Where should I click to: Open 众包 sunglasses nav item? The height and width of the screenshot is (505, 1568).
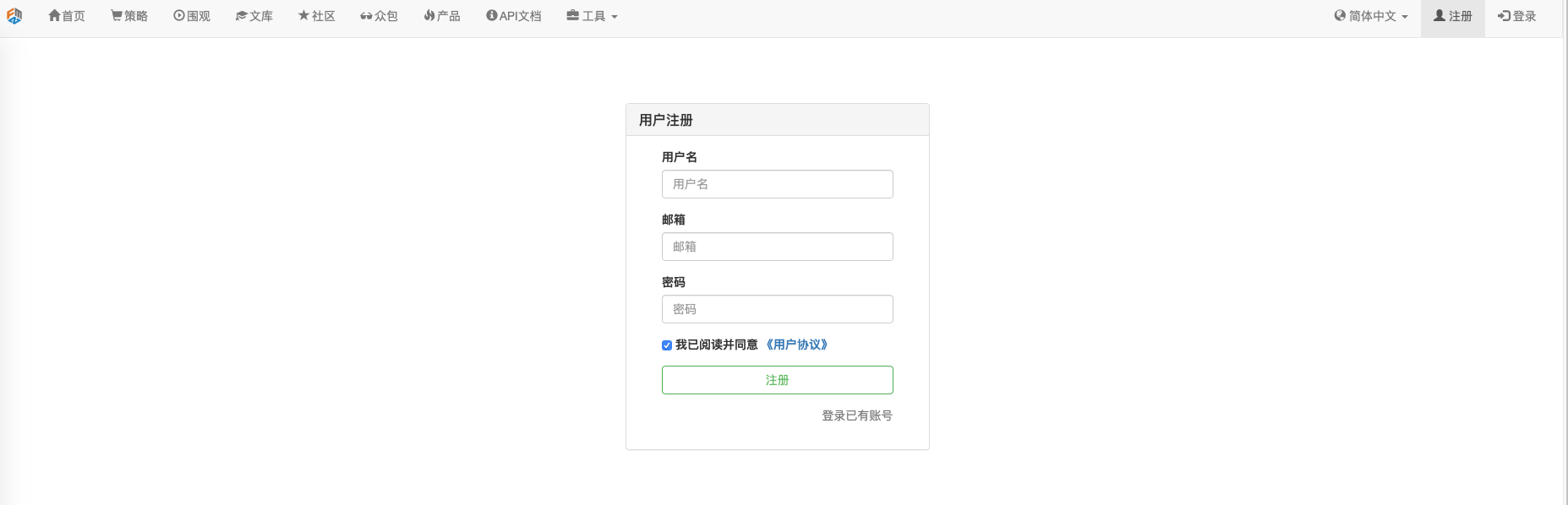[x=379, y=16]
